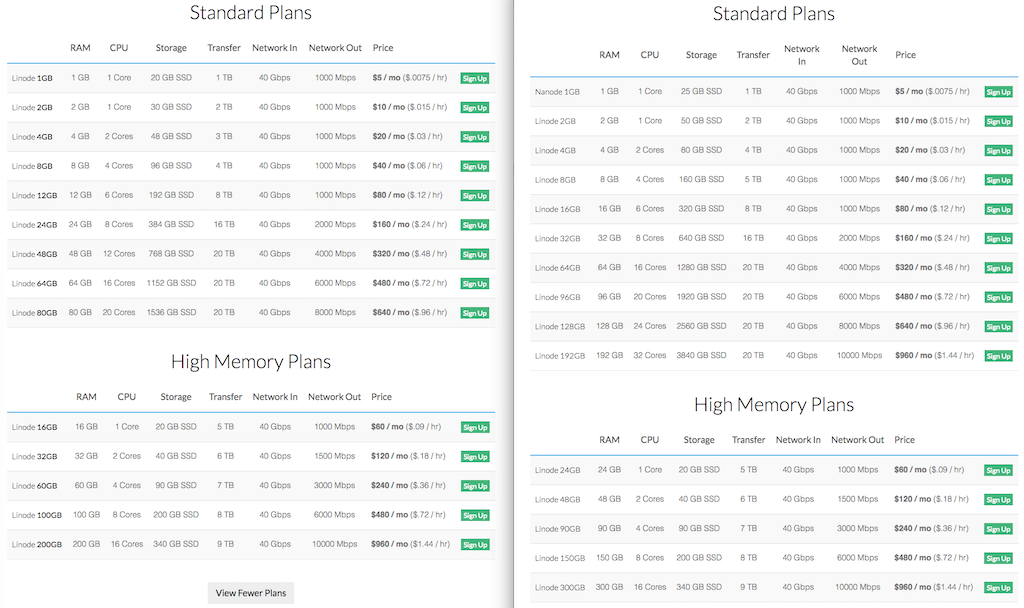This screenshot has width=1024, height=608.
Task: Sign up for Linode 2GB with 50 GB SSD
Action: 999,121
